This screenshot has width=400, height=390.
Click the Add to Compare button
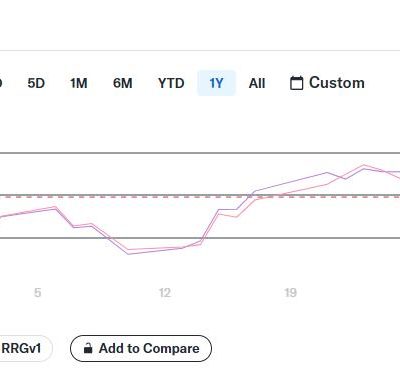point(141,348)
